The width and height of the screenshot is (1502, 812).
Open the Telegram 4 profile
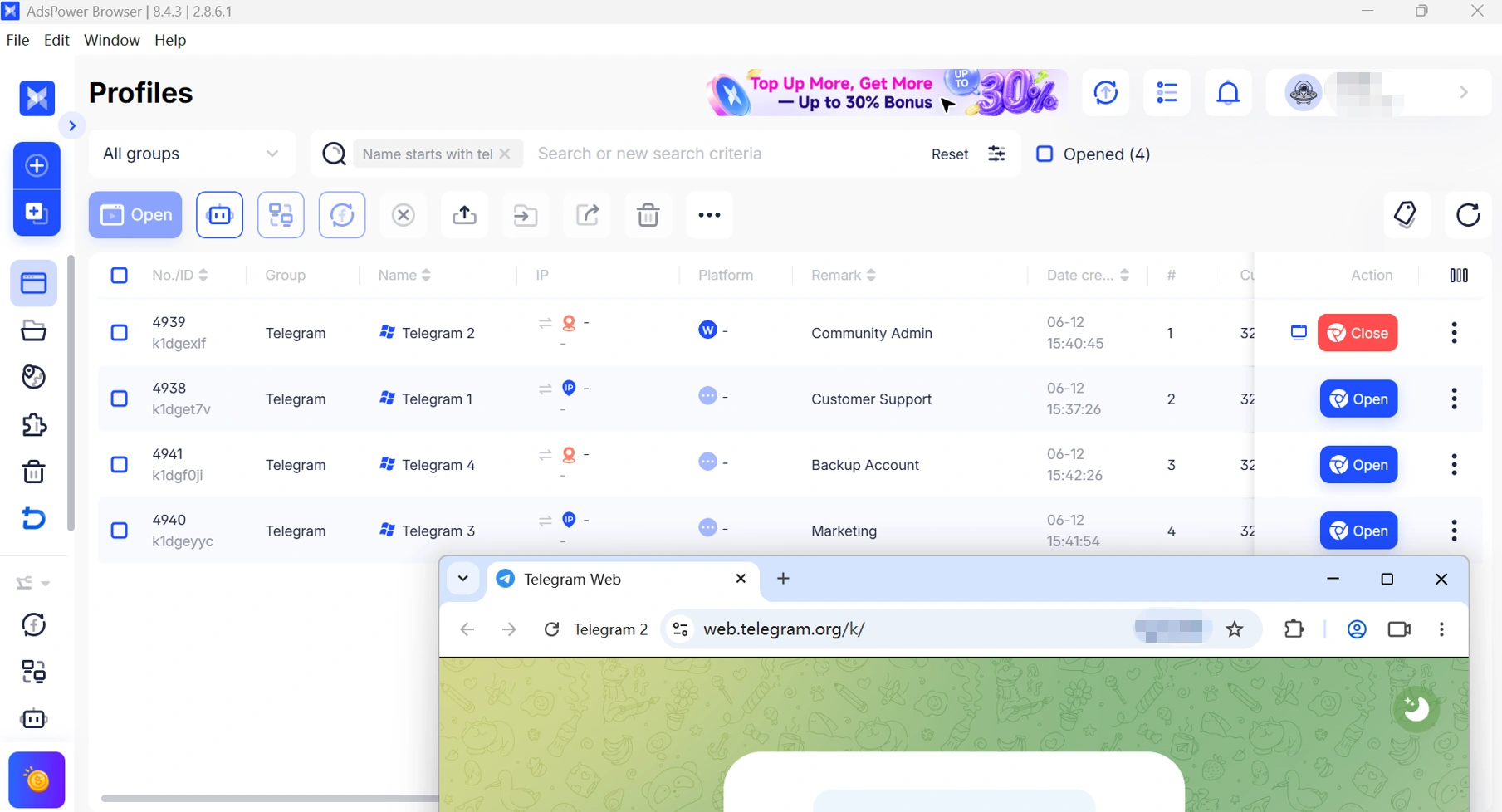(1358, 465)
